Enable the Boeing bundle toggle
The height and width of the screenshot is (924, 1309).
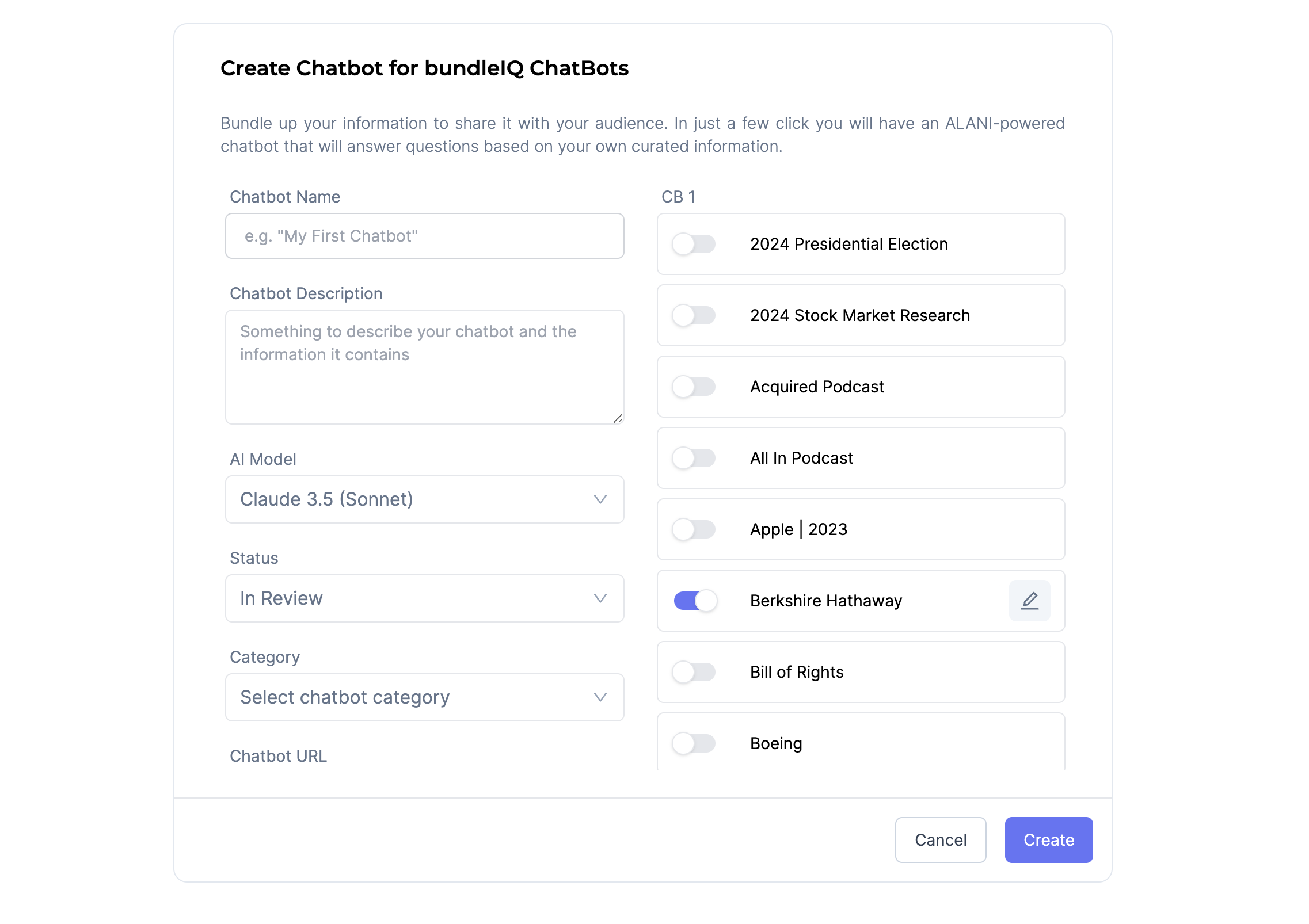pos(694,743)
